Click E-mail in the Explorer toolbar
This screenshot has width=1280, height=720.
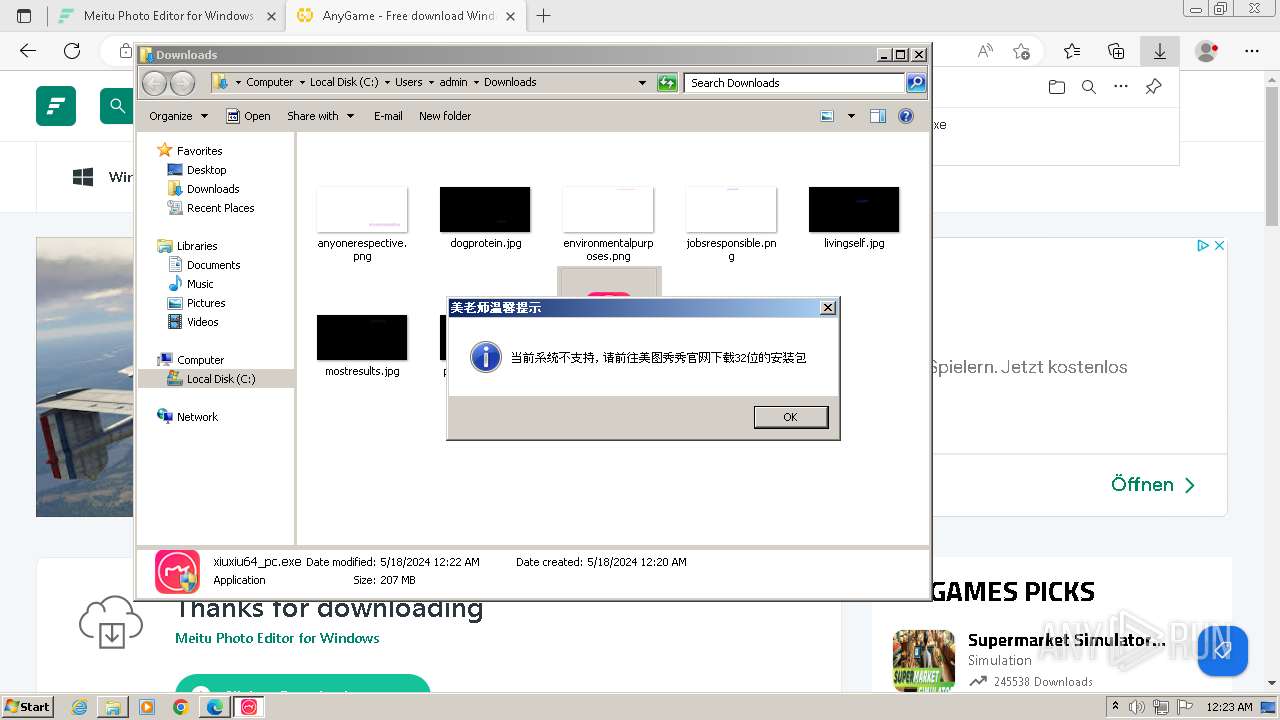tap(388, 116)
